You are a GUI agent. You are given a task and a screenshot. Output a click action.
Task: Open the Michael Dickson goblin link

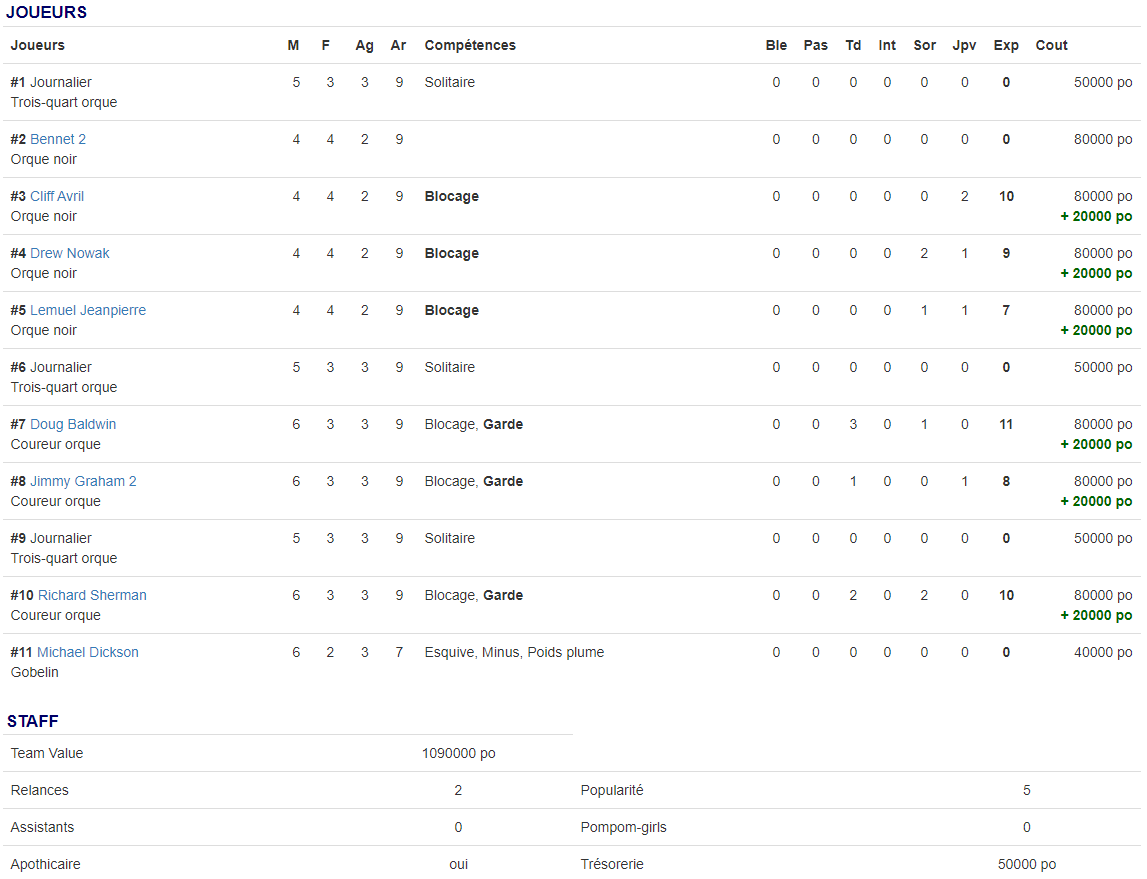(88, 652)
